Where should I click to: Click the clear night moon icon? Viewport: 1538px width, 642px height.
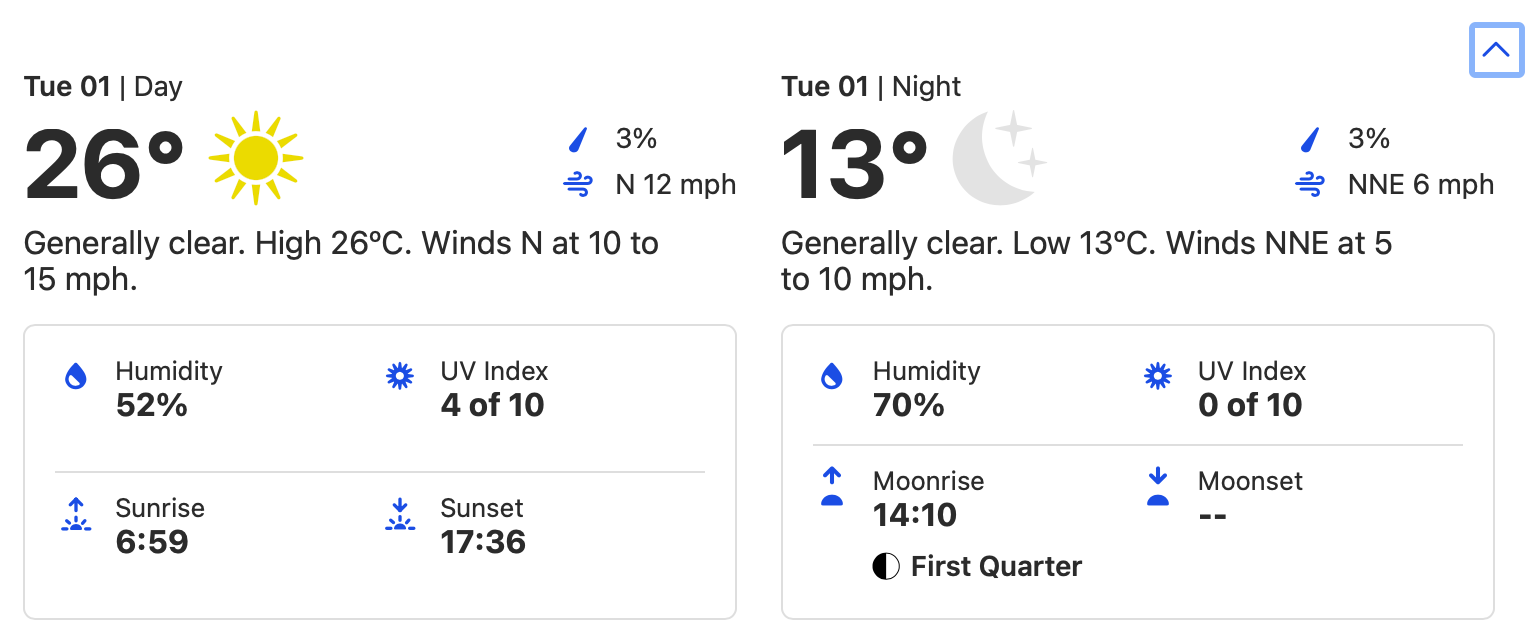tap(999, 158)
